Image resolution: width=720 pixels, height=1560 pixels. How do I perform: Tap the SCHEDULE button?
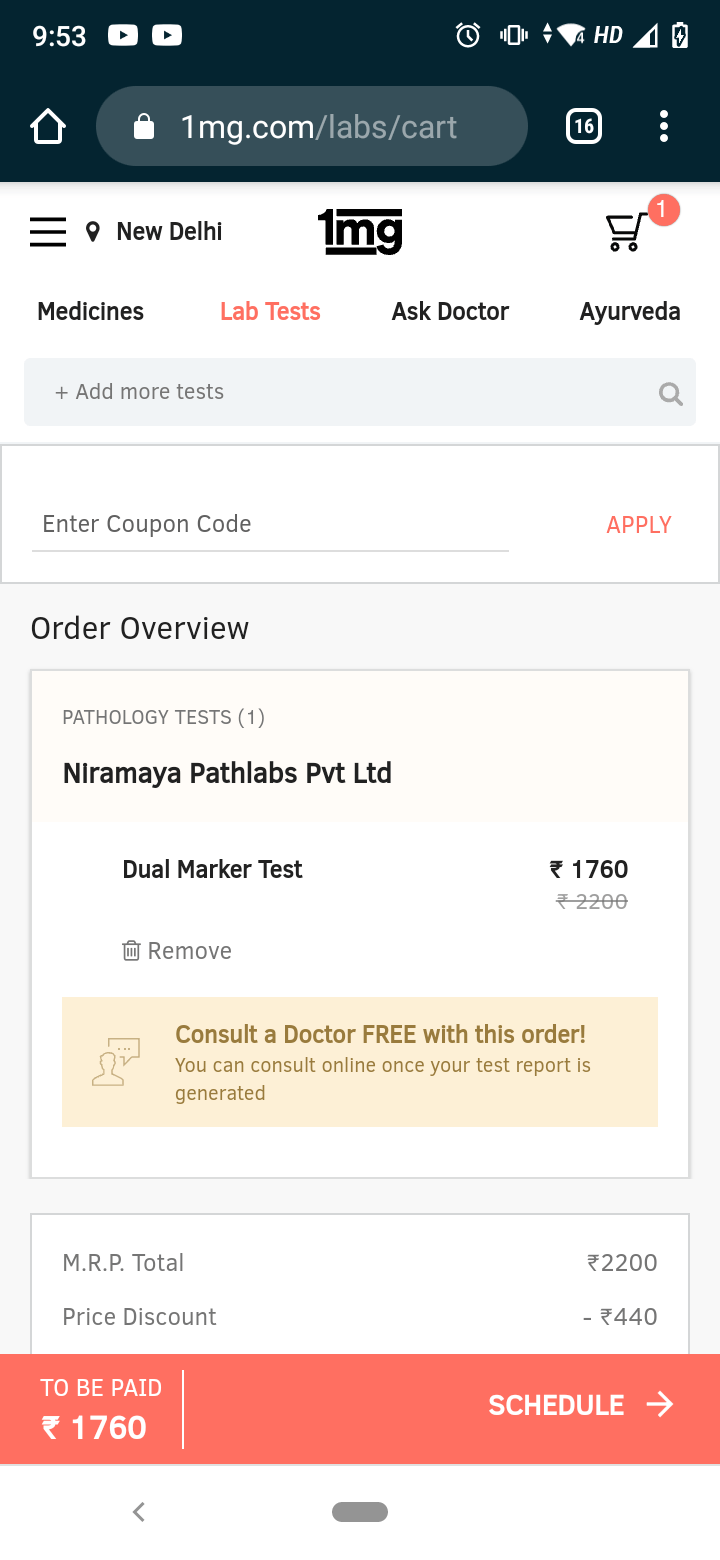pos(581,1405)
